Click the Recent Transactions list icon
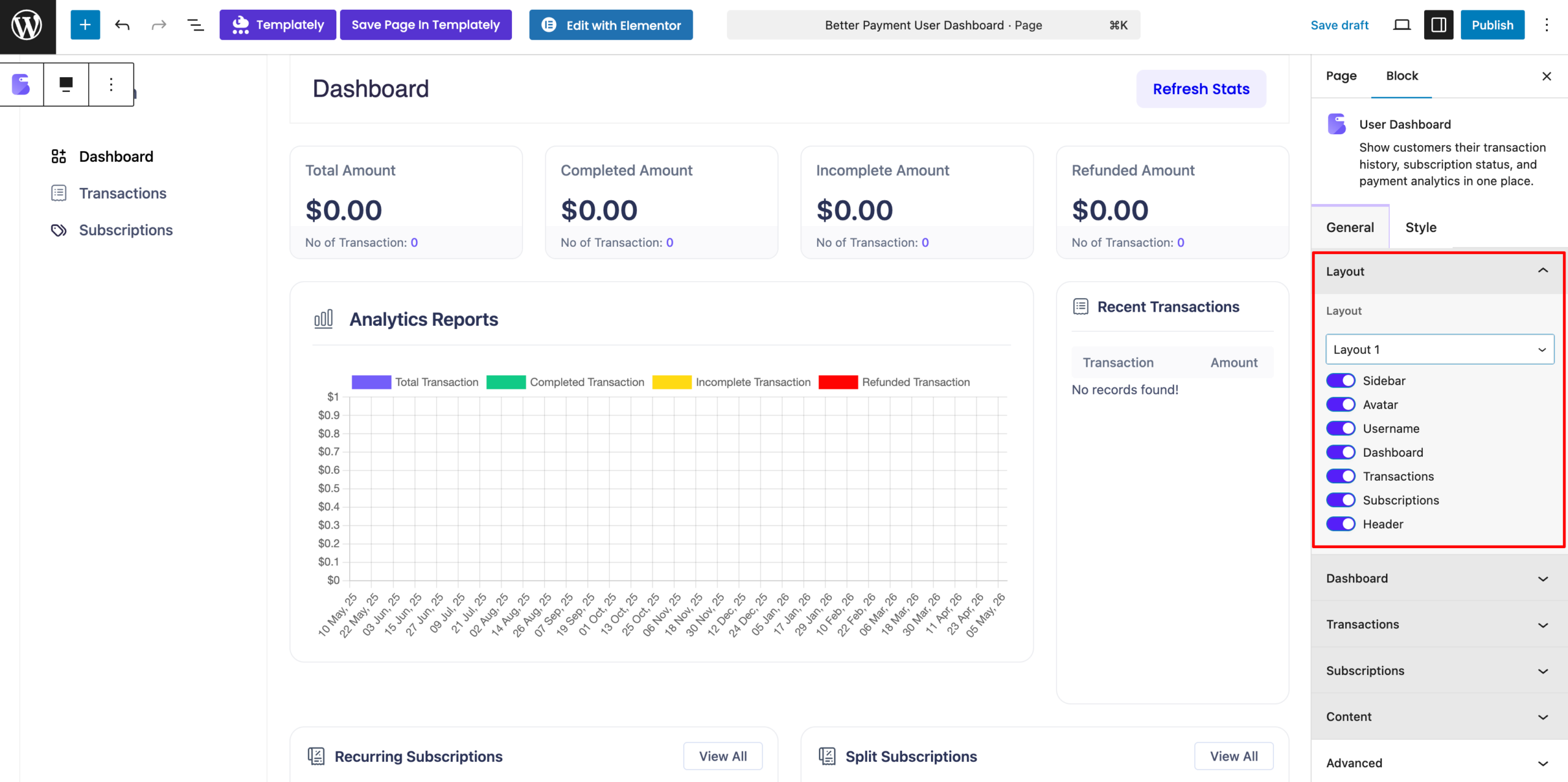 click(x=1081, y=307)
